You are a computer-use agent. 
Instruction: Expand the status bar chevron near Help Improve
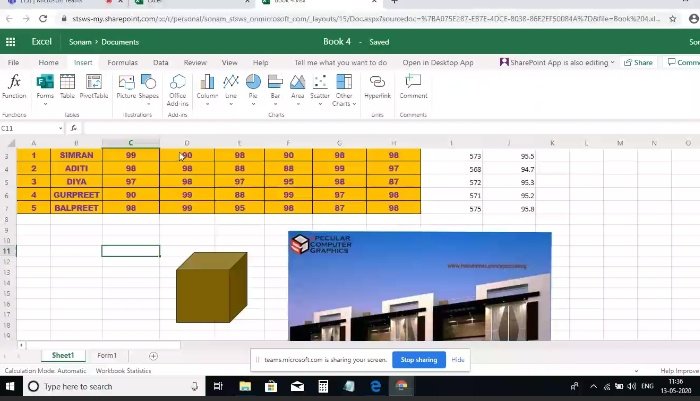point(636,371)
